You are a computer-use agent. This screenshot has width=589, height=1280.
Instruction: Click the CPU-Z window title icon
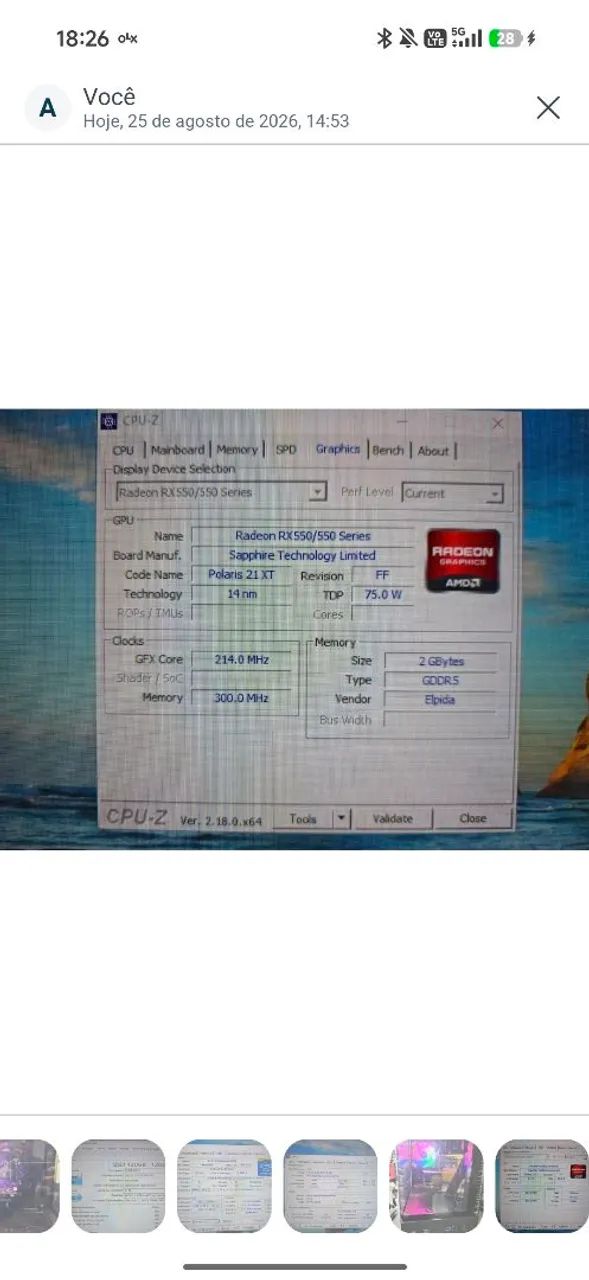[109, 421]
